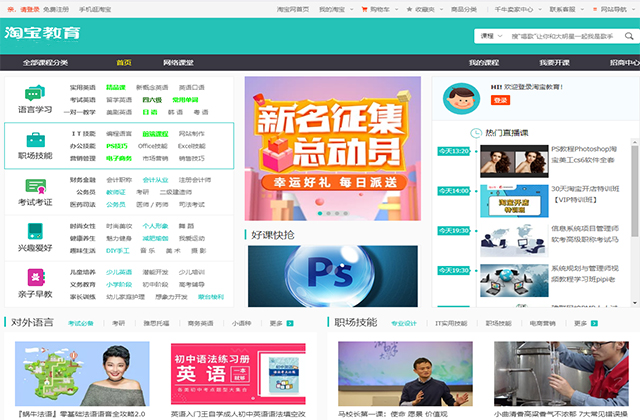This screenshot has width=640, height=420.
Task: Click the 职场技能 briefcase icon
Action: click(x=36, y=140)
